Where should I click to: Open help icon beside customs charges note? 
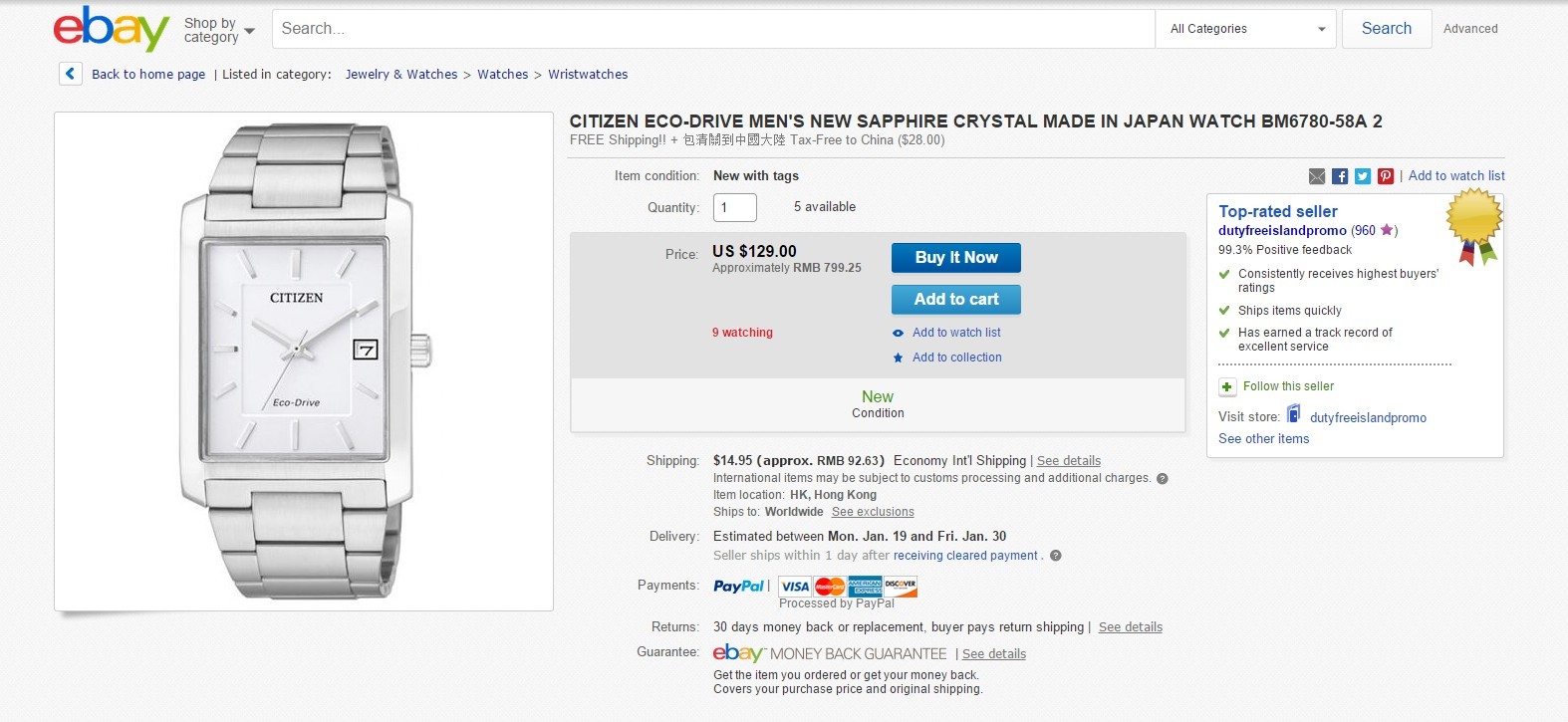click(x=1163, y=479)
